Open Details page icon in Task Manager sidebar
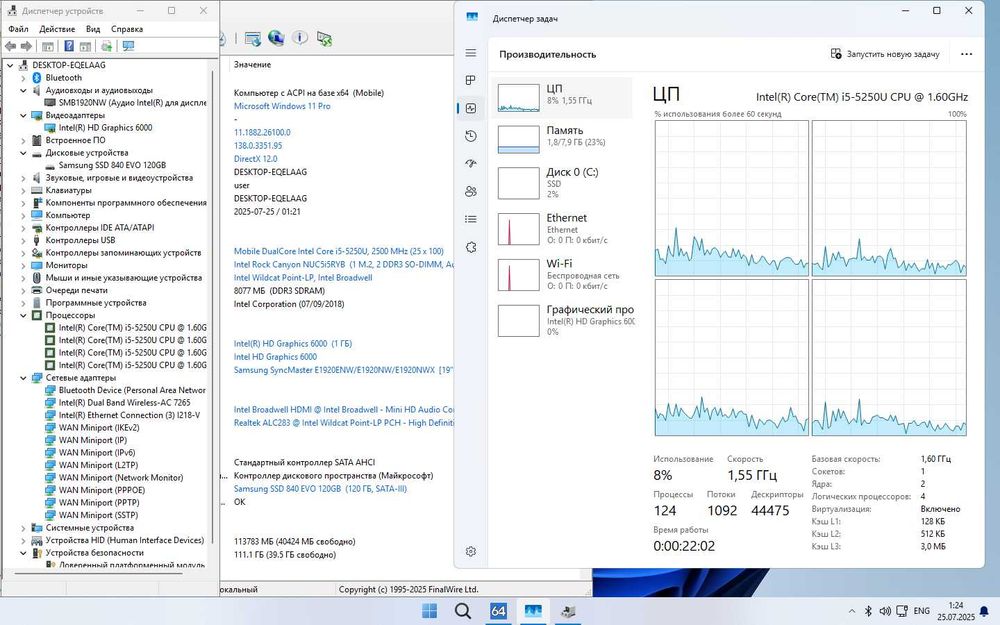 471,219
